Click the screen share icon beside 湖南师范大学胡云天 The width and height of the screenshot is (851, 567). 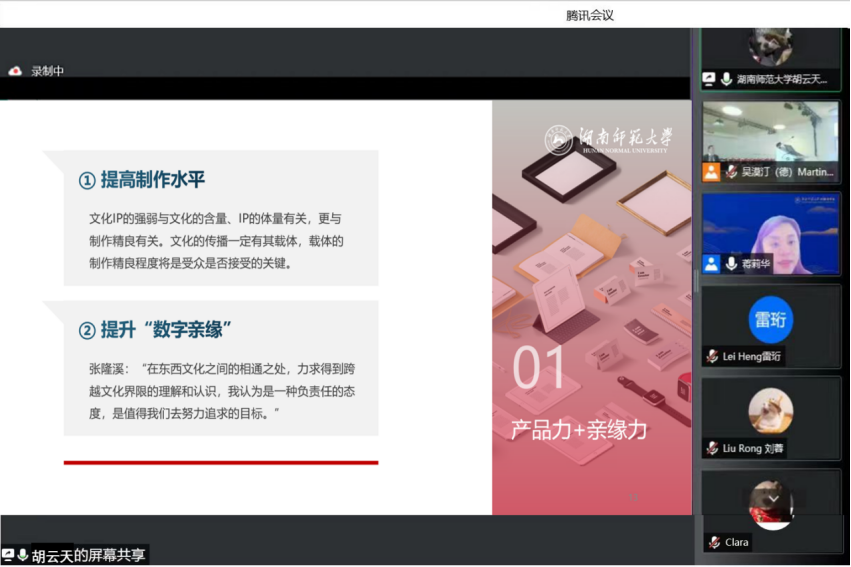click(709, 78)
